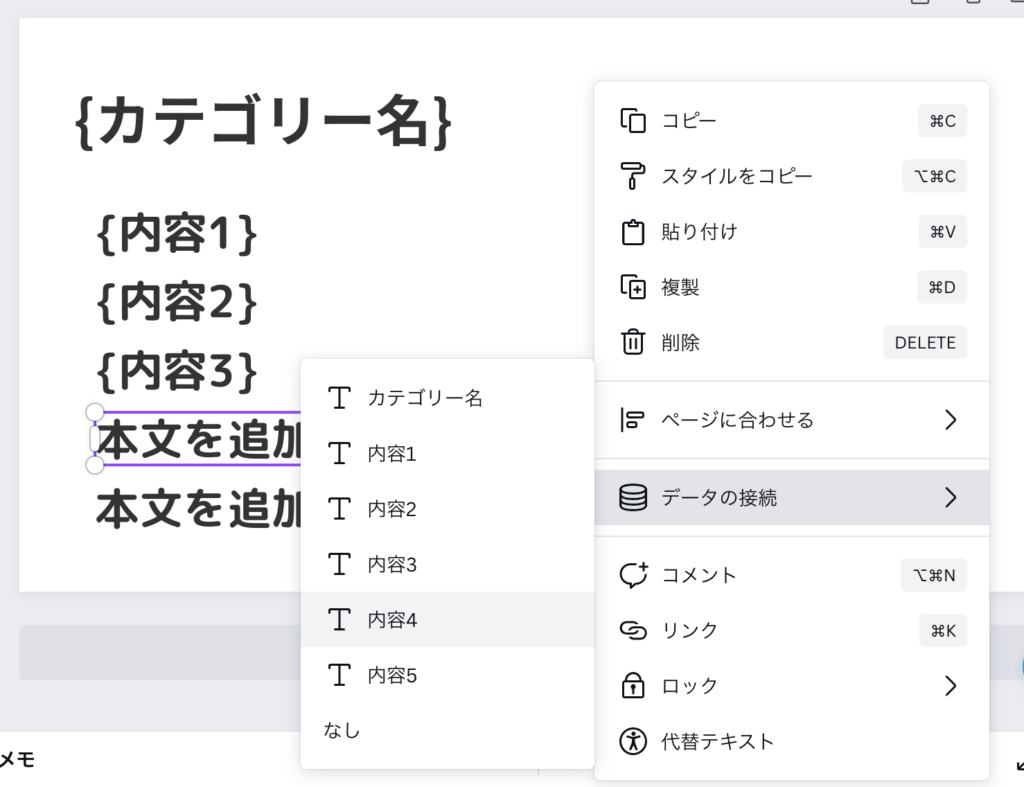The width and height of the screenshot is (1024, 787).
Task: Click the clipboard paste icon
Action: (x=633, y=232)
